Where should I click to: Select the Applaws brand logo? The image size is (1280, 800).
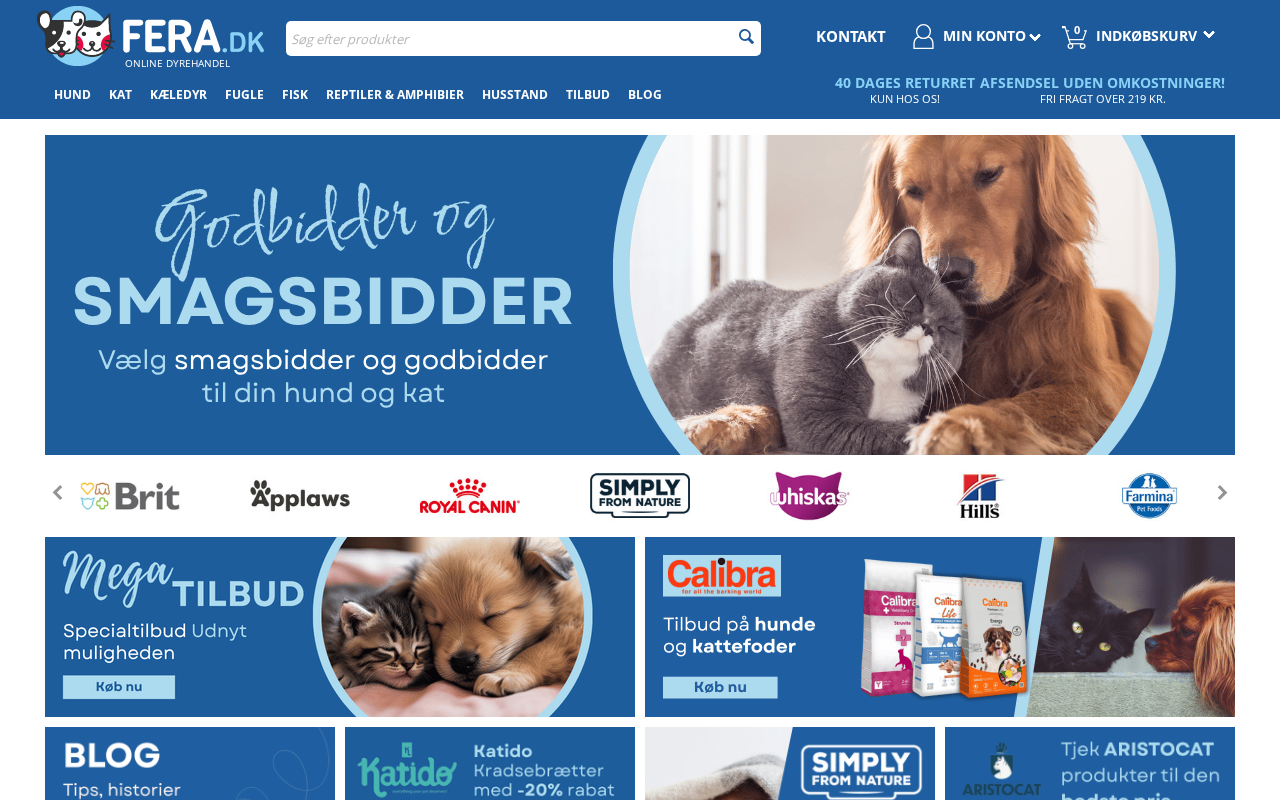[300, 495]
